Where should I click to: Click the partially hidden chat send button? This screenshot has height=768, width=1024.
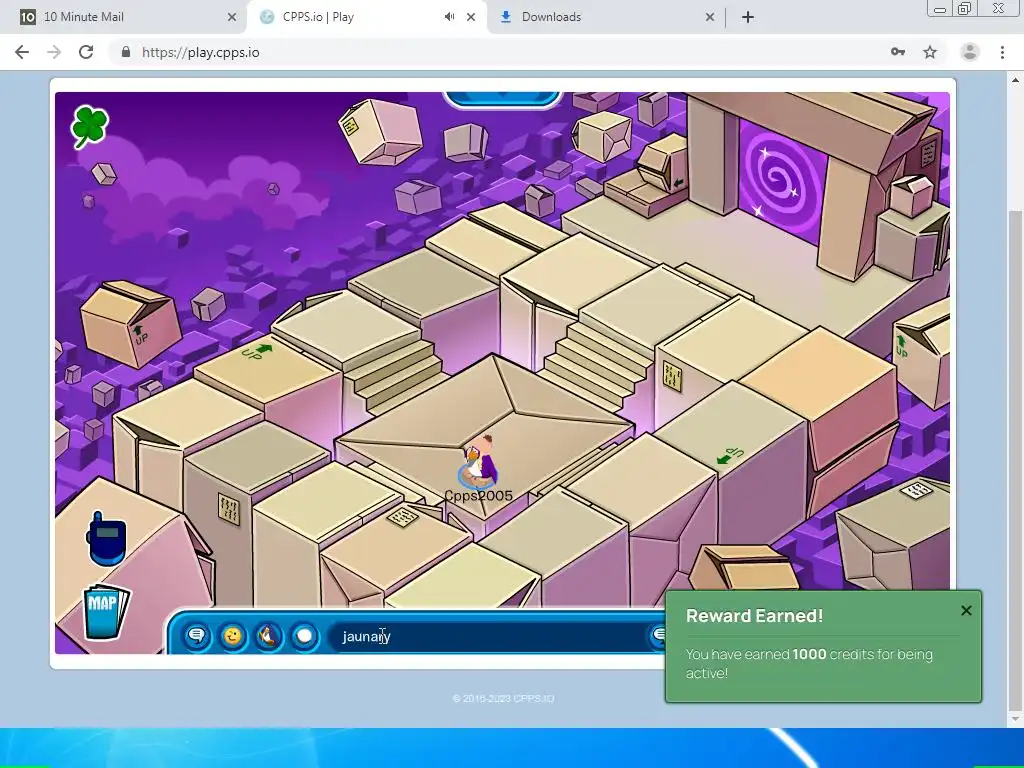point(658,635)
